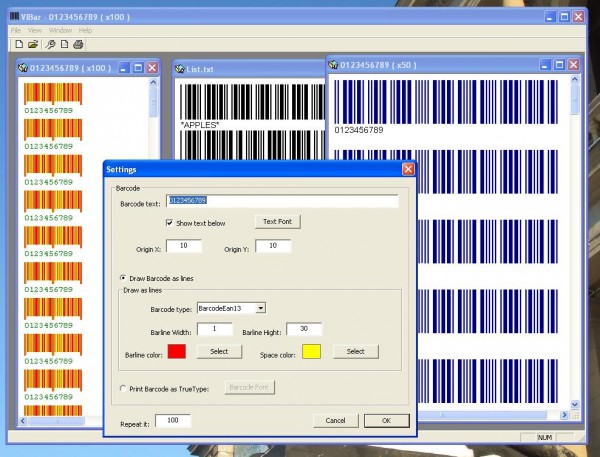Choose Print Barcode as TrueType radio button
The image size is (600, 457).
point(123,388)
